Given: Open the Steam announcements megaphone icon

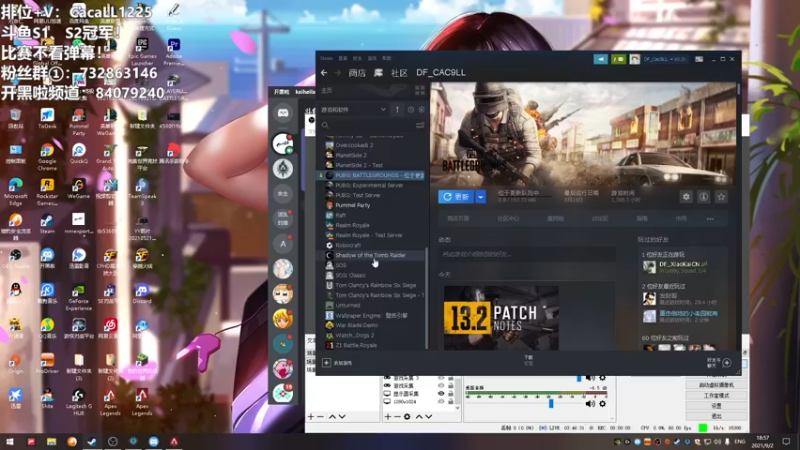Looking at the screenshot, I should pyautogui.click(x=601, y=59).
